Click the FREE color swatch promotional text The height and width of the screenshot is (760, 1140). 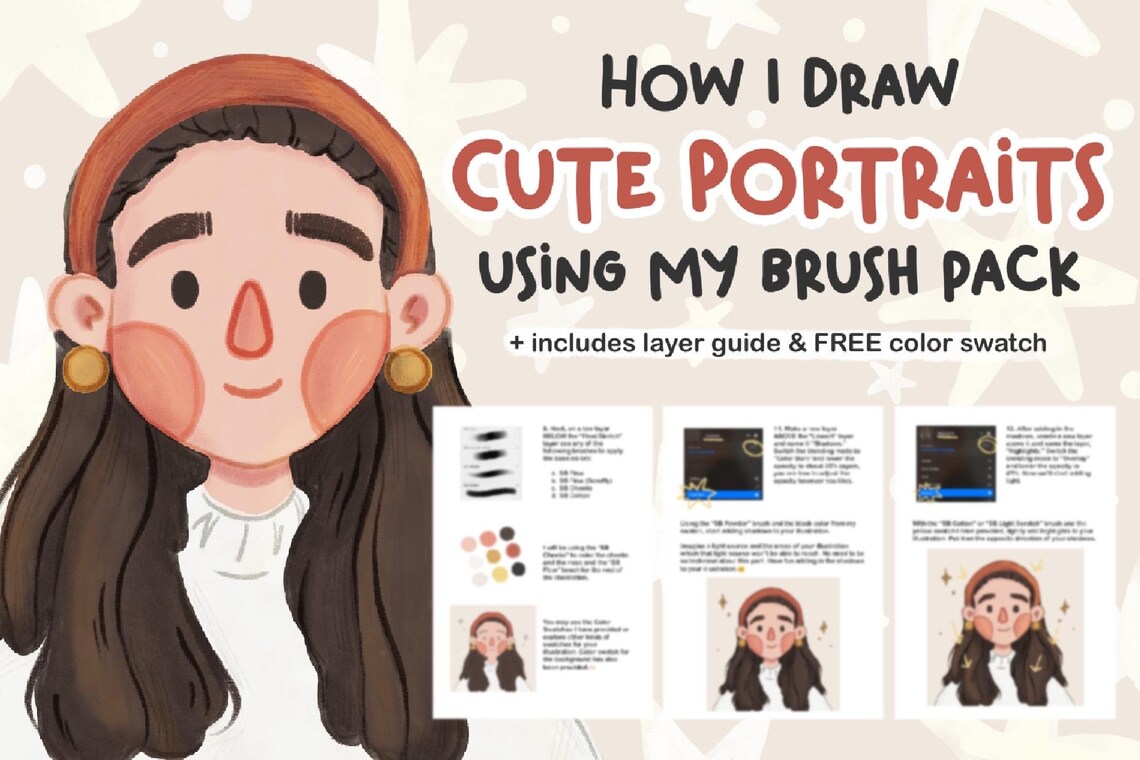pos(930,343)
